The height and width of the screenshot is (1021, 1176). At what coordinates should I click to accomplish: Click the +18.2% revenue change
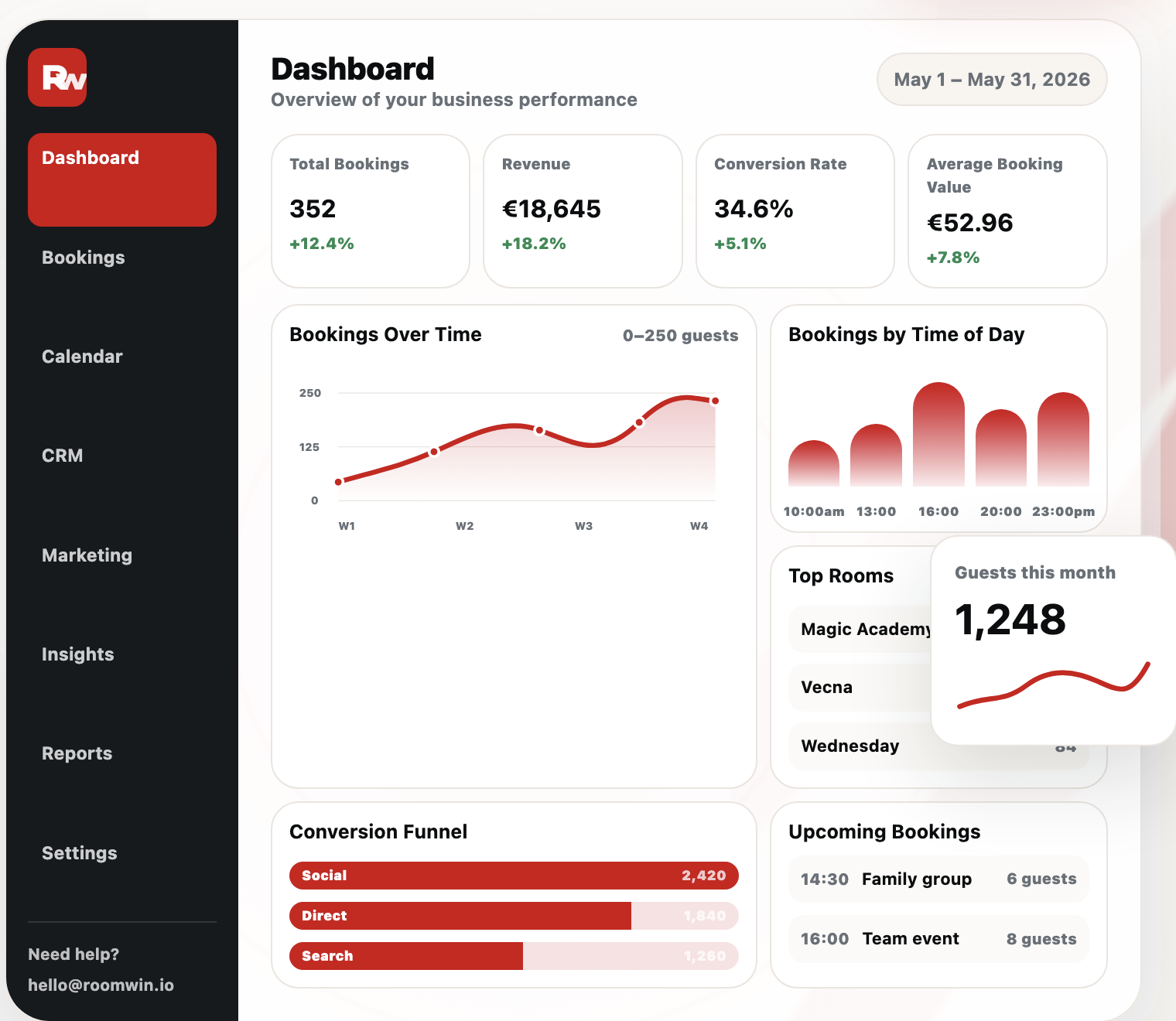(534, 244)
